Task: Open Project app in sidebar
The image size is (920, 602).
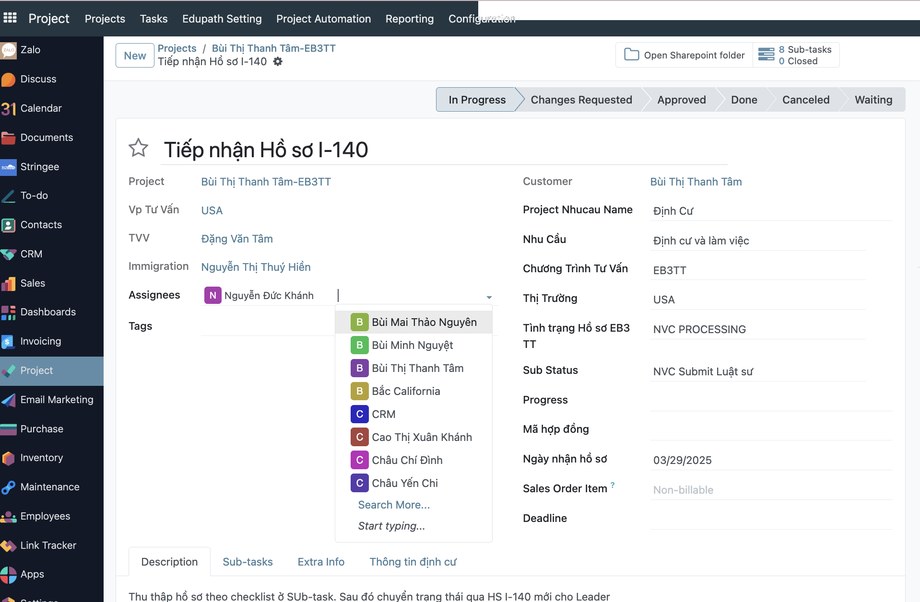Action: (52, 370)
